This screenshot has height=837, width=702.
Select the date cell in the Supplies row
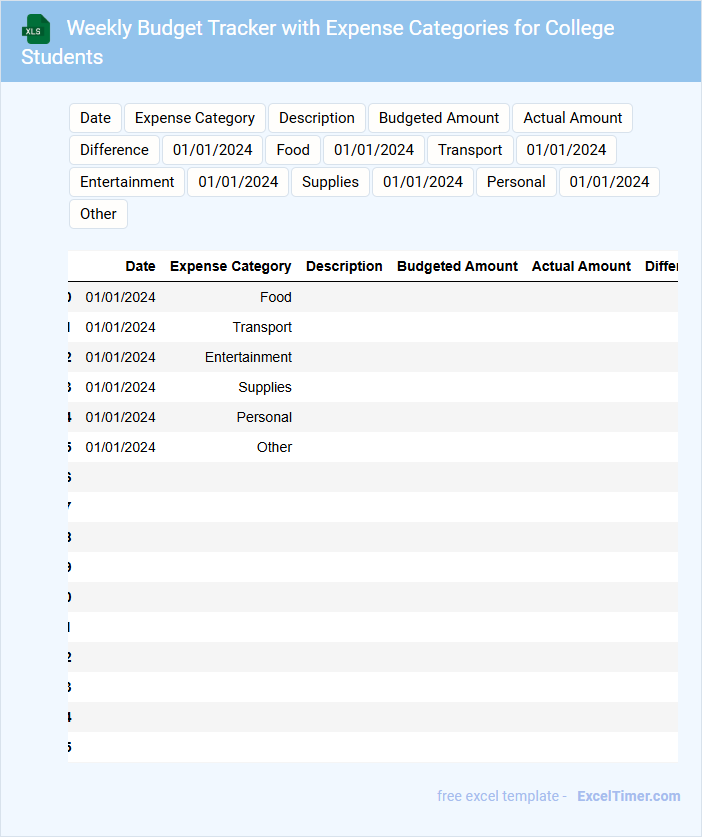coord(120,387)
